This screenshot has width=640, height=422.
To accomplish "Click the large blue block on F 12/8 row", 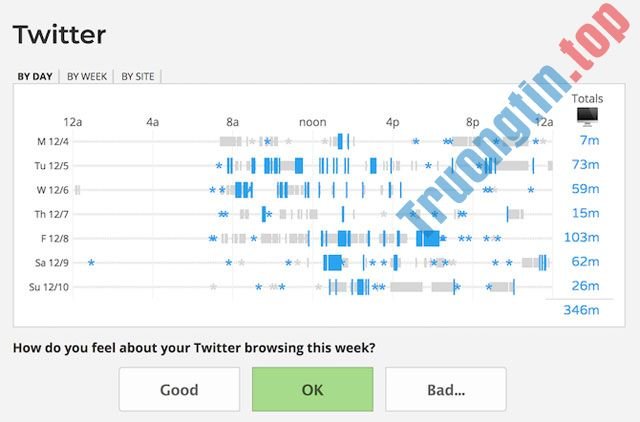I will click(428, 238).
